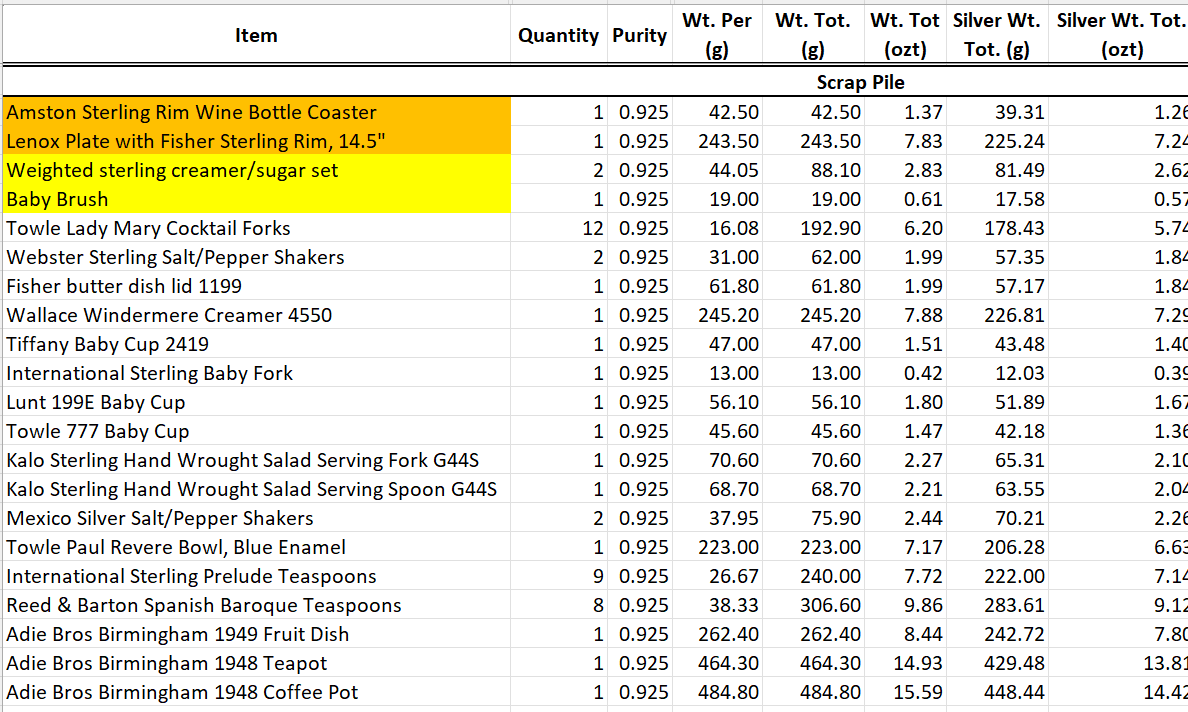Click the 7.88 ozt value for Wallace Creamer
1188x712 pixels.
tap(923, 315)
